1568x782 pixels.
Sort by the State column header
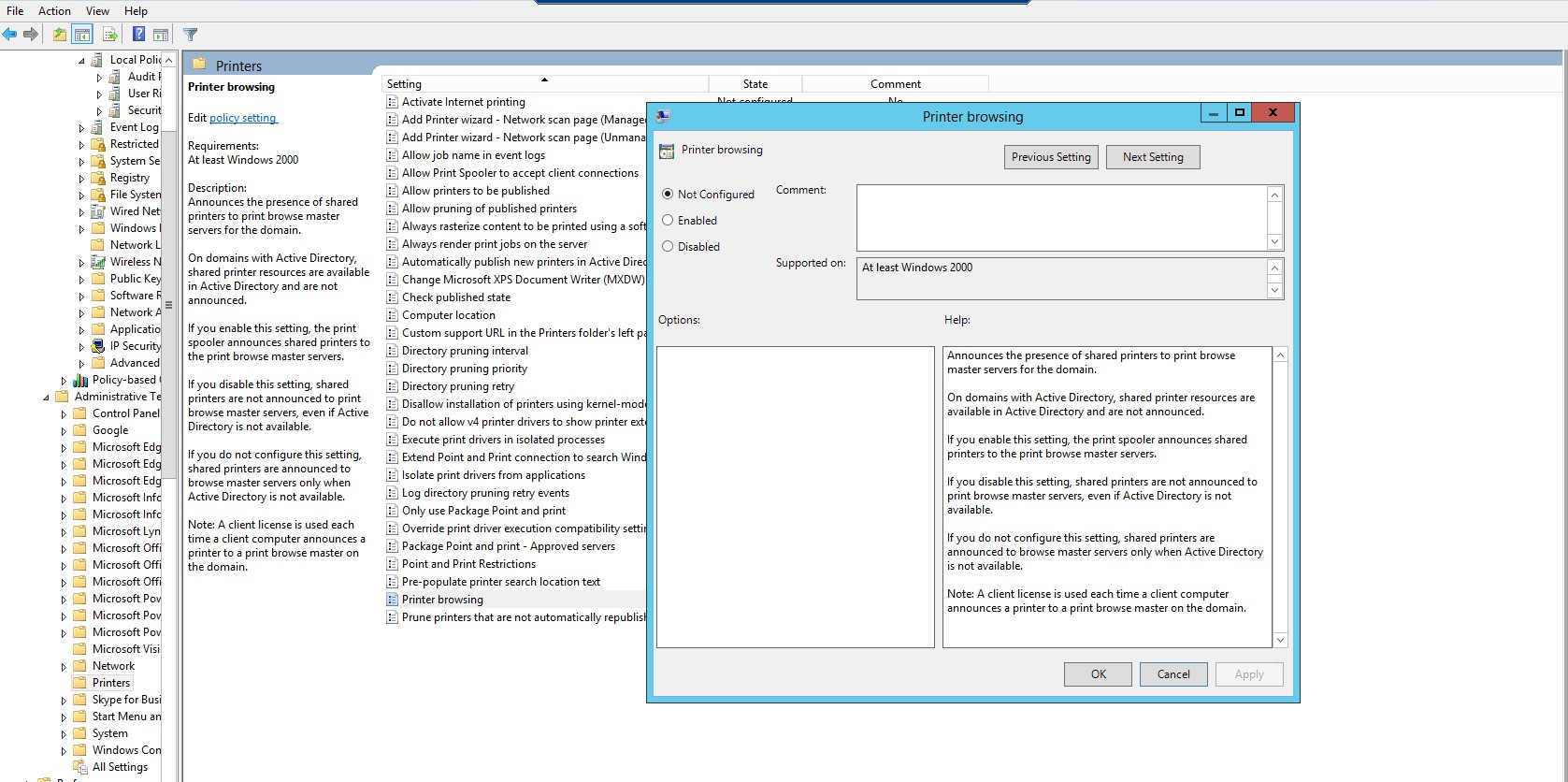755,84
